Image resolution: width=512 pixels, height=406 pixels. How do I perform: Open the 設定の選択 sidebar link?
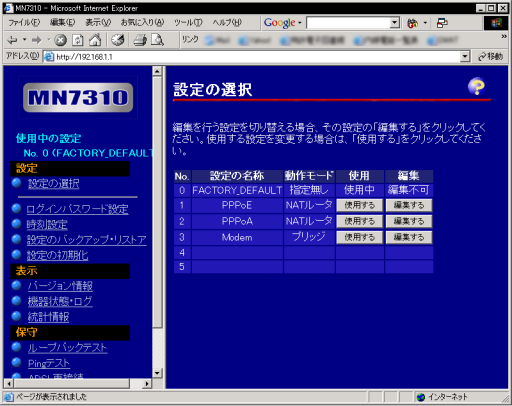[x=53, y=184]
